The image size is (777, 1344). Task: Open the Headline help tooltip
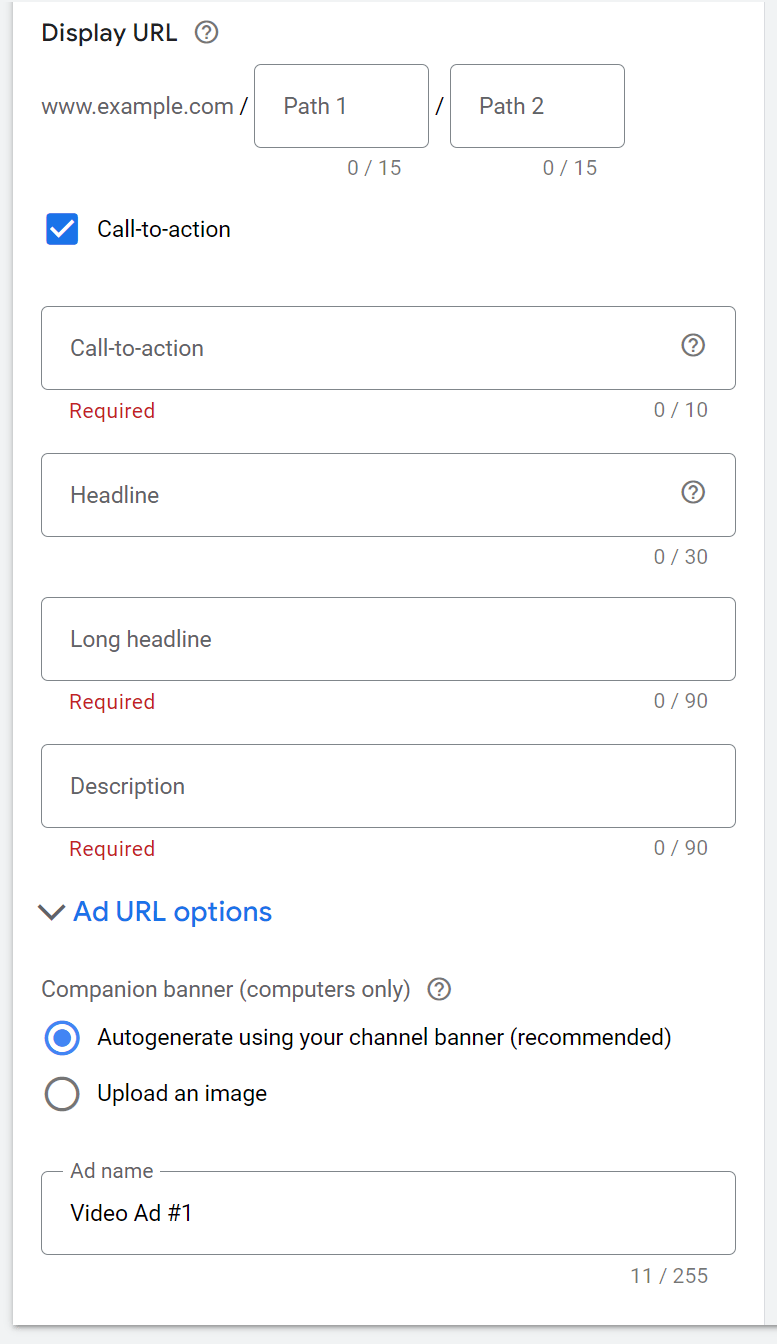[x=693, y=492]
